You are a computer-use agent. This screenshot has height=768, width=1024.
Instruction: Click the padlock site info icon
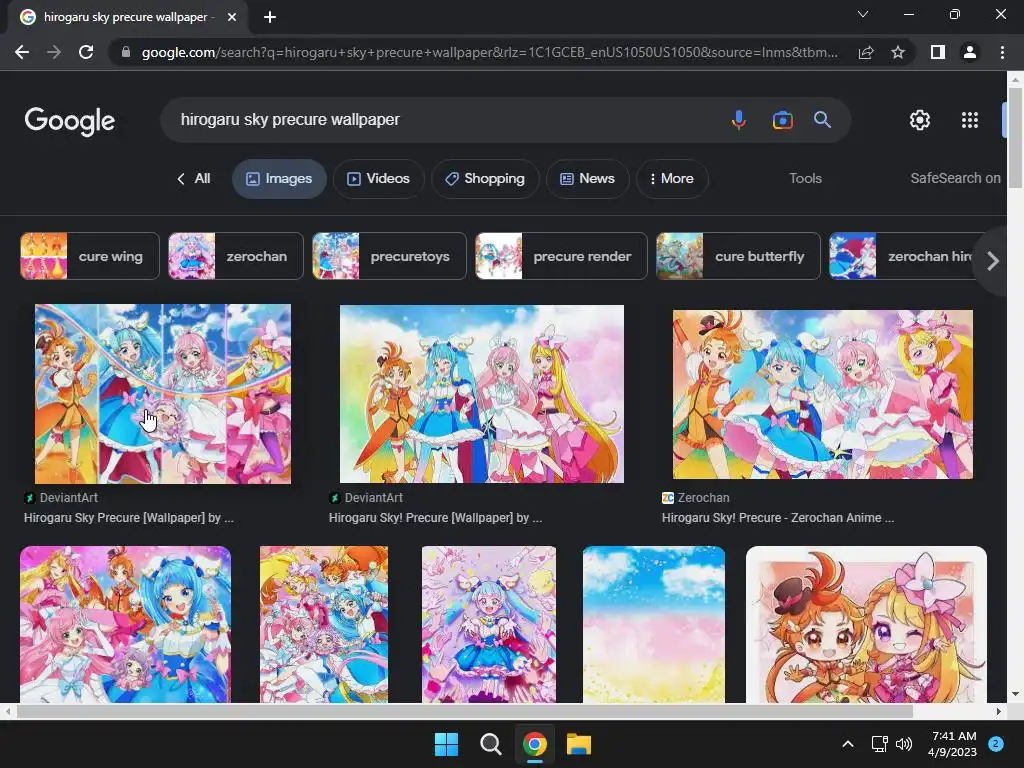tap(125, 52)
